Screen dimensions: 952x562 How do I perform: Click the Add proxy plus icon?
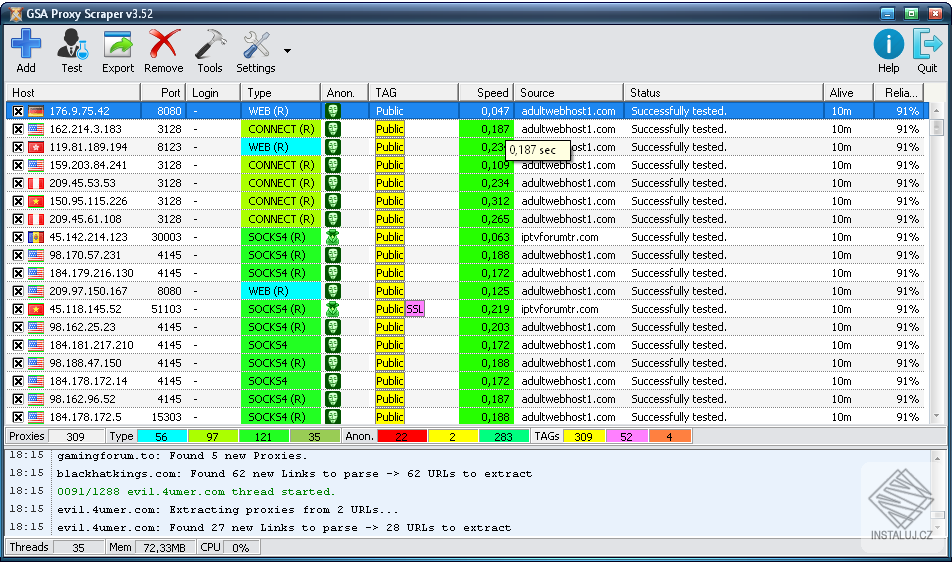pyautogui.click(x=26, y=45)
